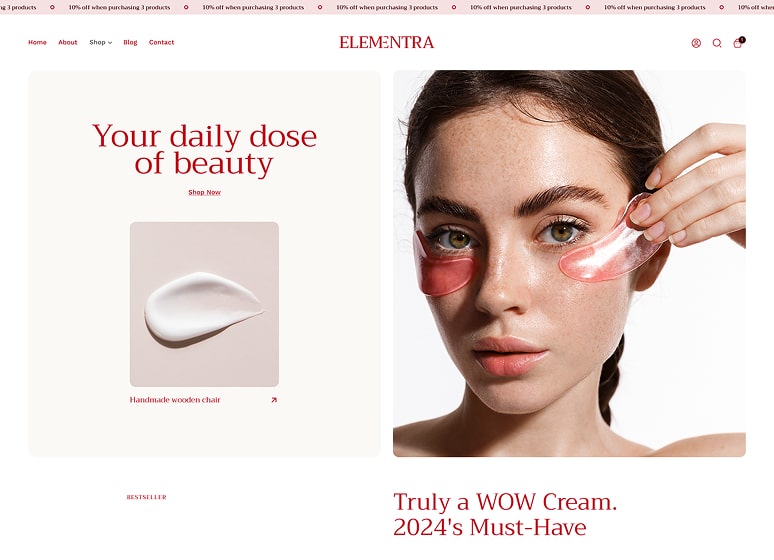774x560 pixels.
Task: Click the woman with eye patches image
Action: 569,263
